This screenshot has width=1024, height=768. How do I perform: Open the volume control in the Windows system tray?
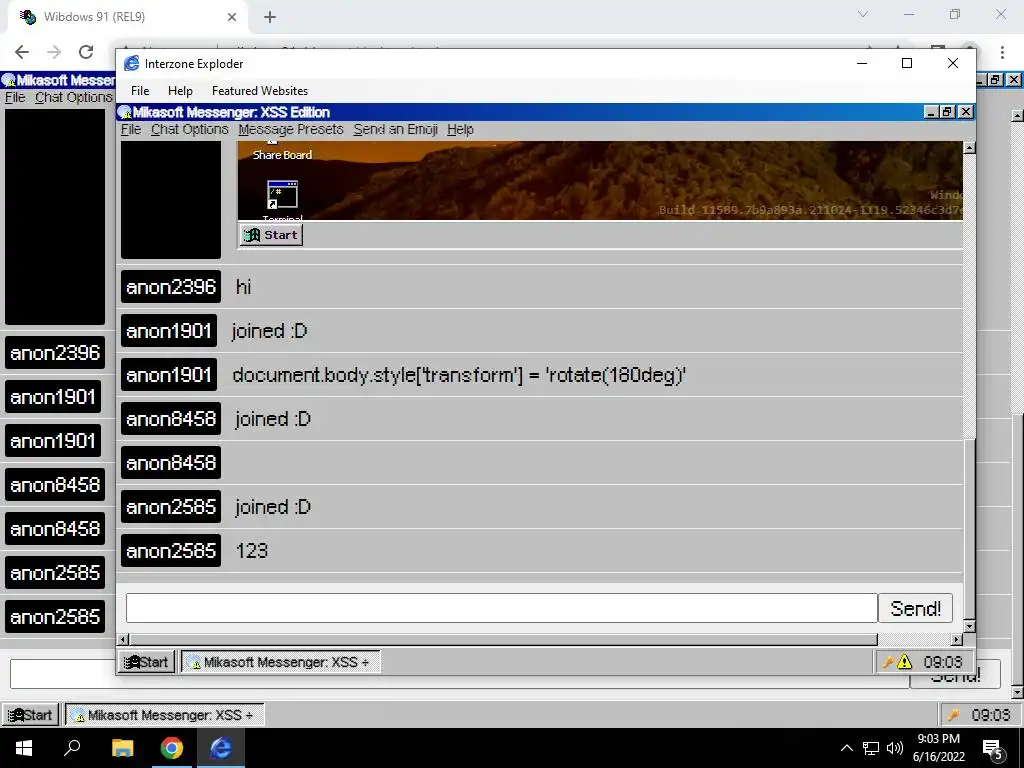pyautogui.click(x=895, y=748)
